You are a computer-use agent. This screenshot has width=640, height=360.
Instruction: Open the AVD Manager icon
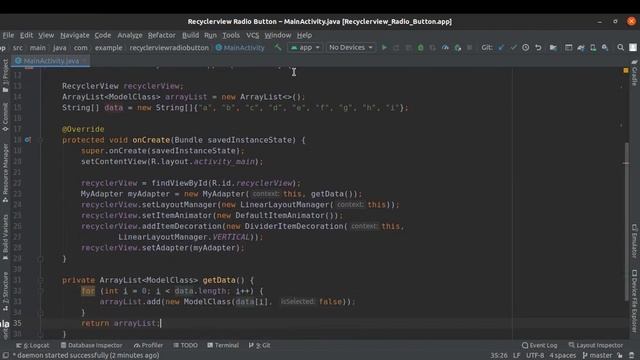point(593,48)
